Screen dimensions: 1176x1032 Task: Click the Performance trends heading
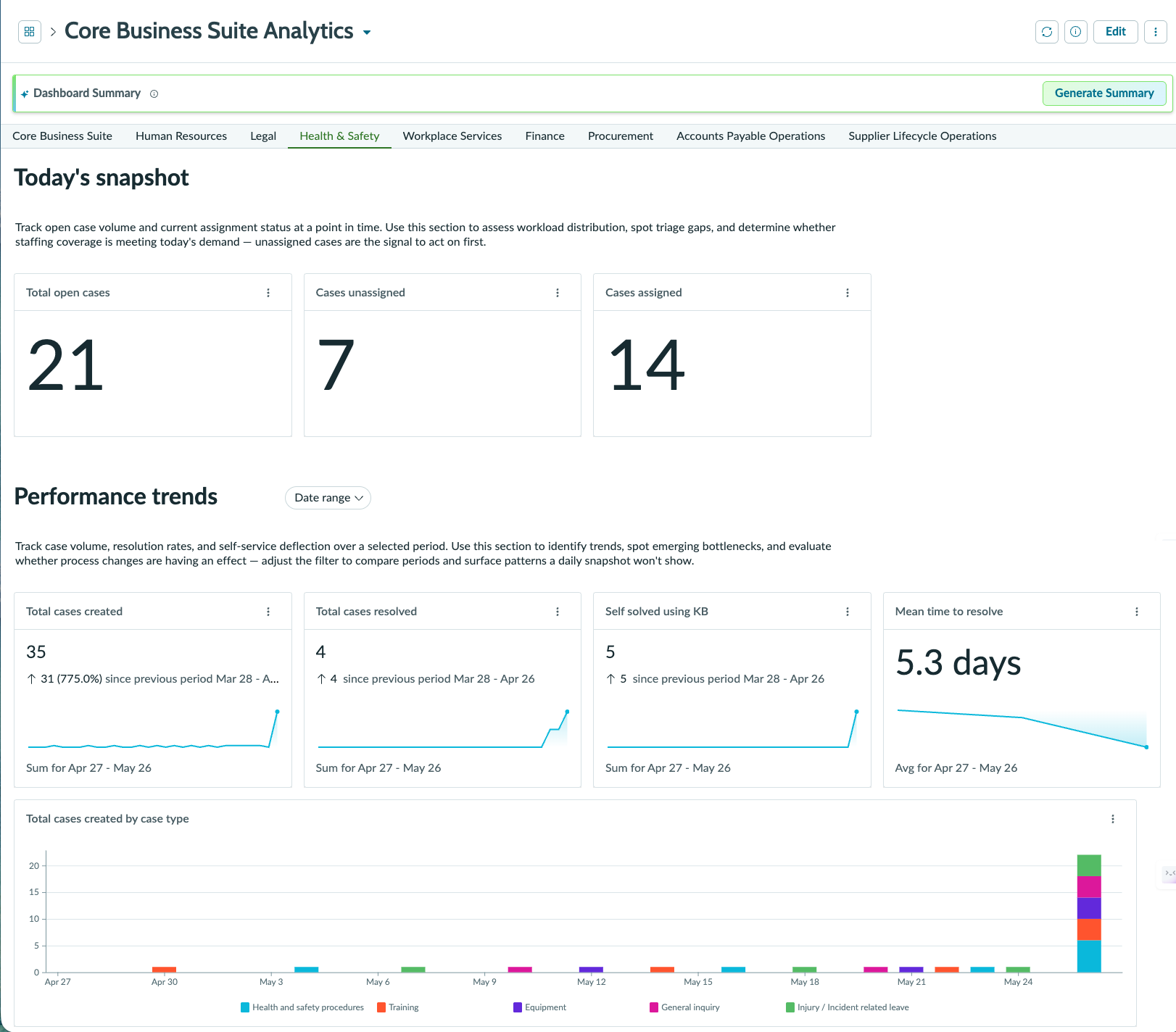coord(116,496)
